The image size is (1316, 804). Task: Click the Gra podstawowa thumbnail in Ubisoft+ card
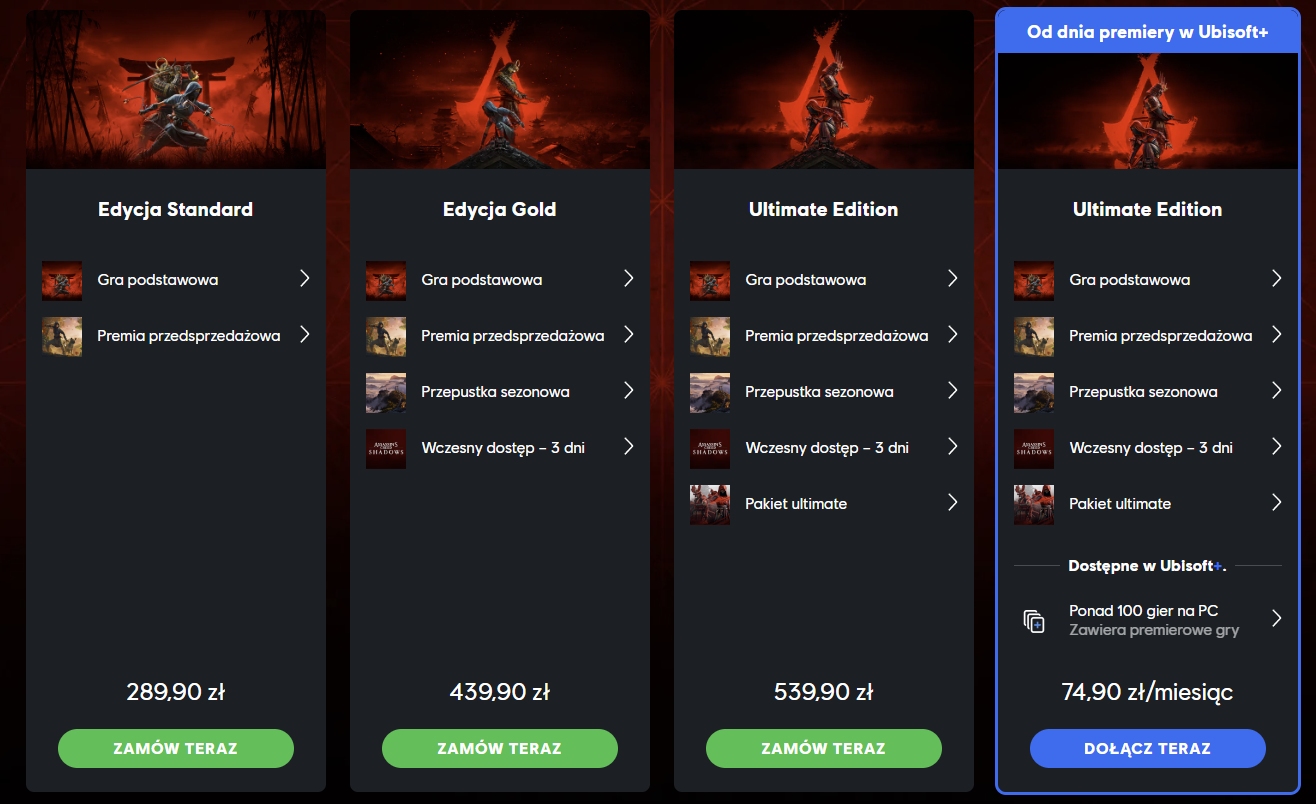(x=1034, y=280)
